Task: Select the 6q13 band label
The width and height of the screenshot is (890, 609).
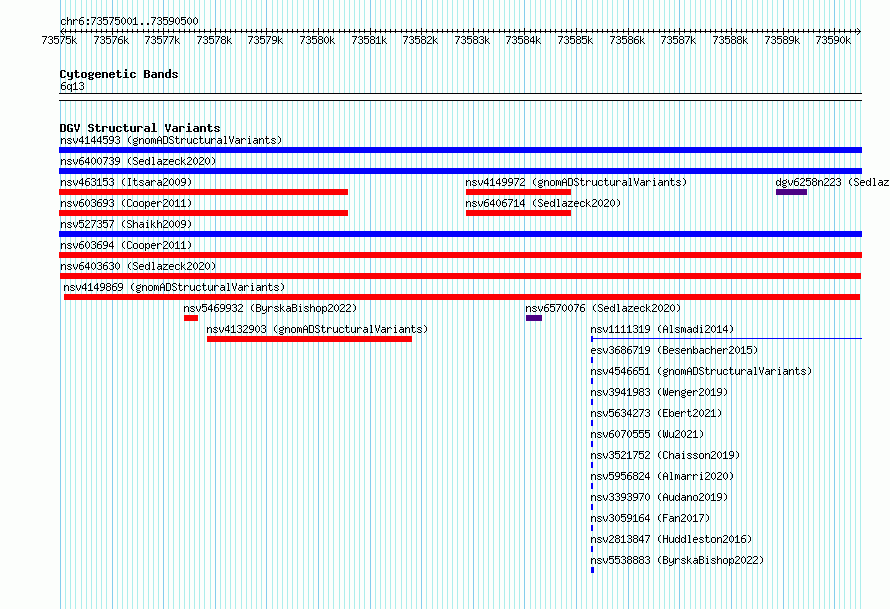Action: click(x=72, y=86)
